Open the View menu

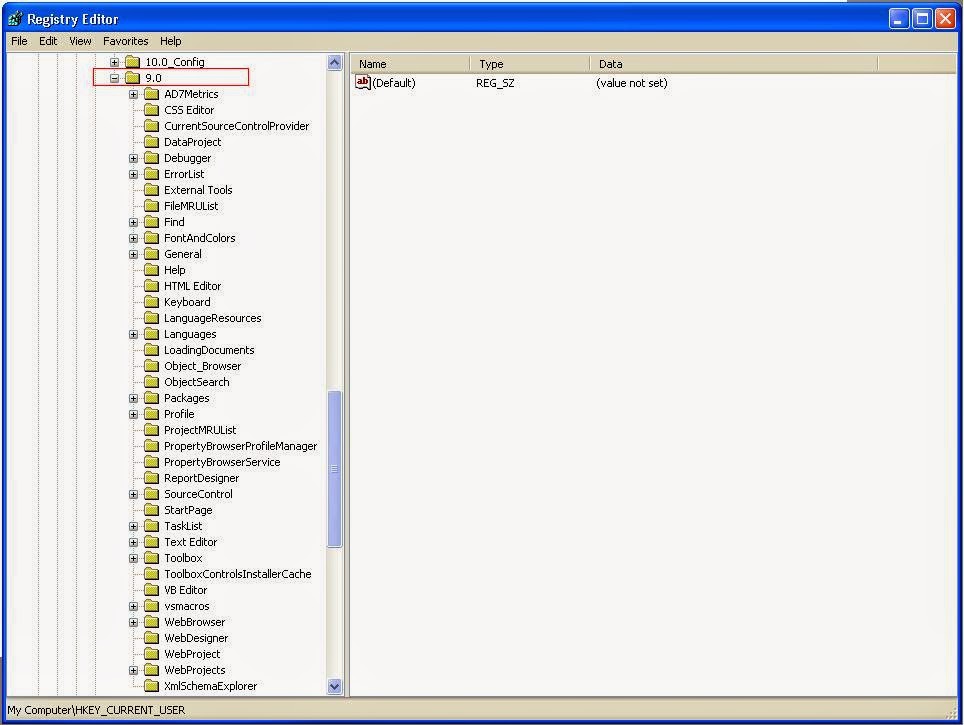(x=80, y=41)
